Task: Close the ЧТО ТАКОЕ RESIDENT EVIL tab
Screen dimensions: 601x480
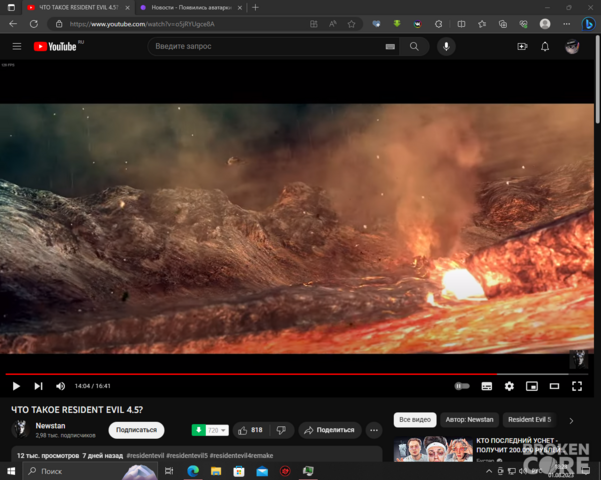Action: [127, 8]
